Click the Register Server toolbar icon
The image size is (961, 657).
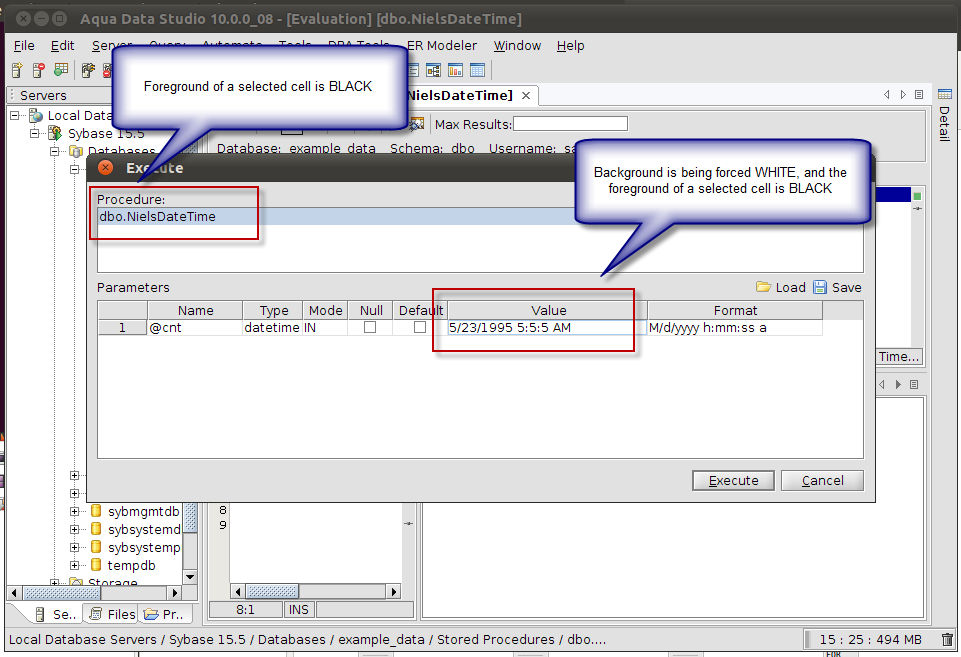(x=17, y=70)
